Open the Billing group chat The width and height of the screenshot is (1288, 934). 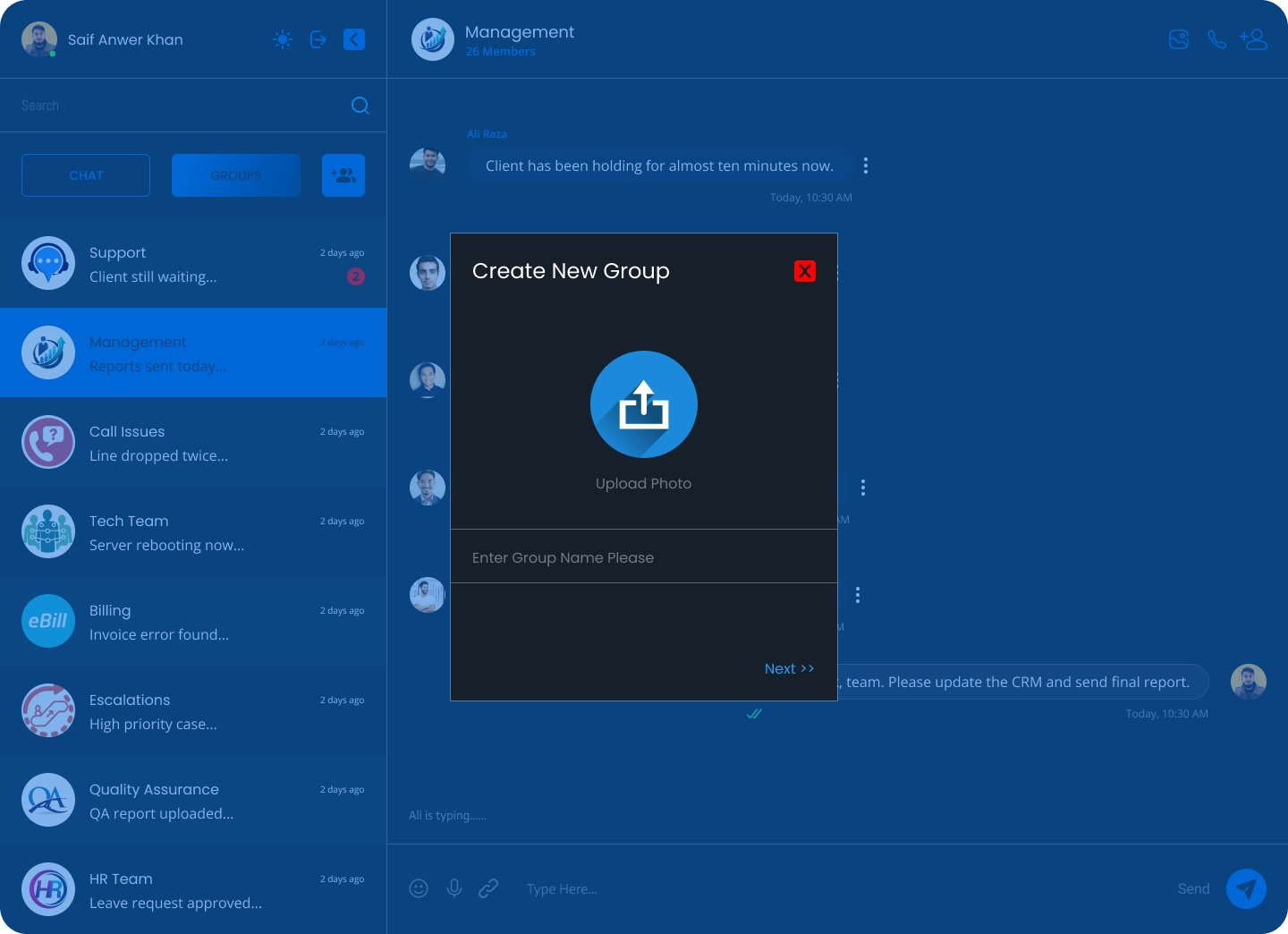point(193,621)
